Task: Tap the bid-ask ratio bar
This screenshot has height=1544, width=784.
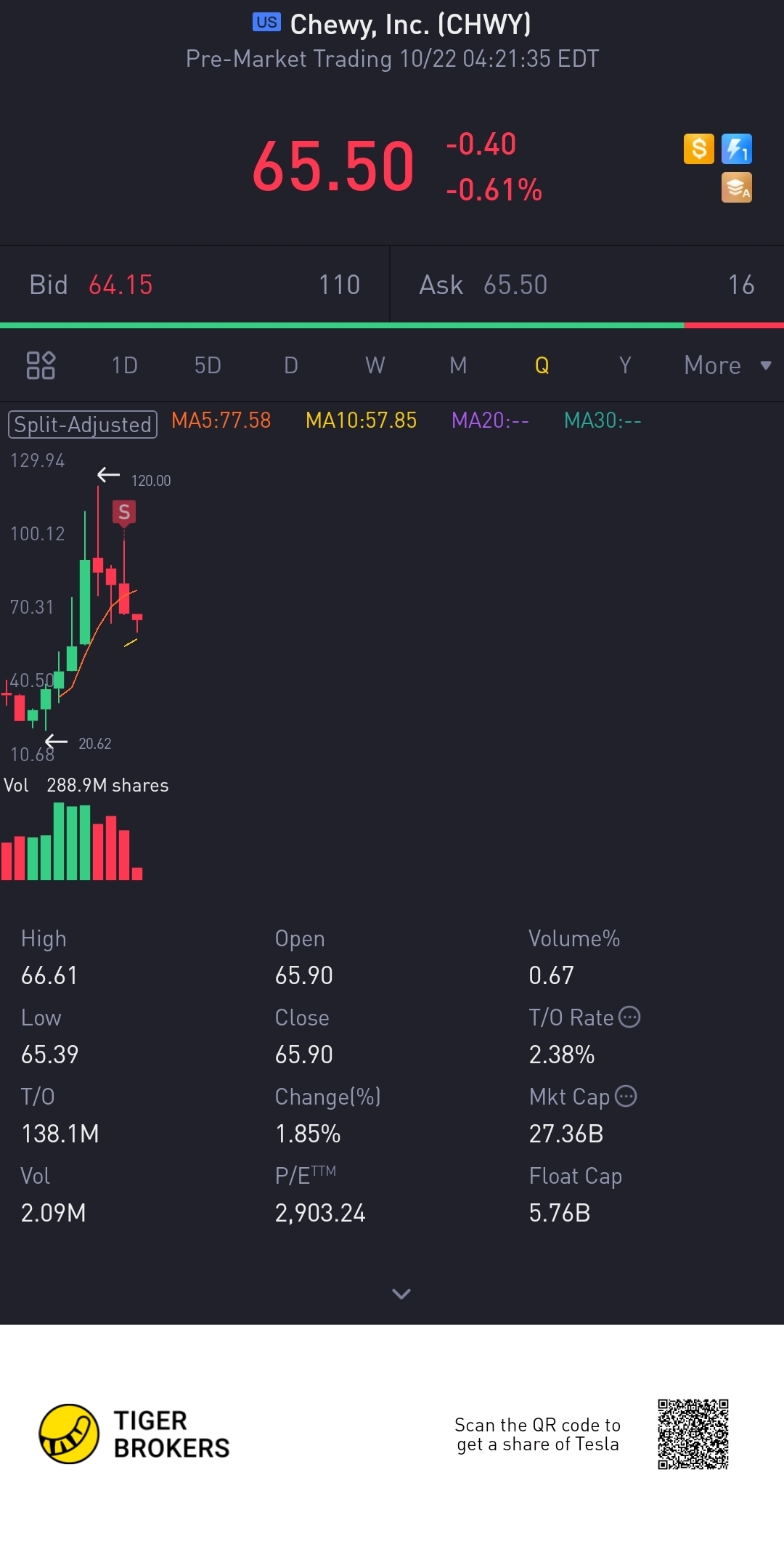Action: [x=392, y=325]
